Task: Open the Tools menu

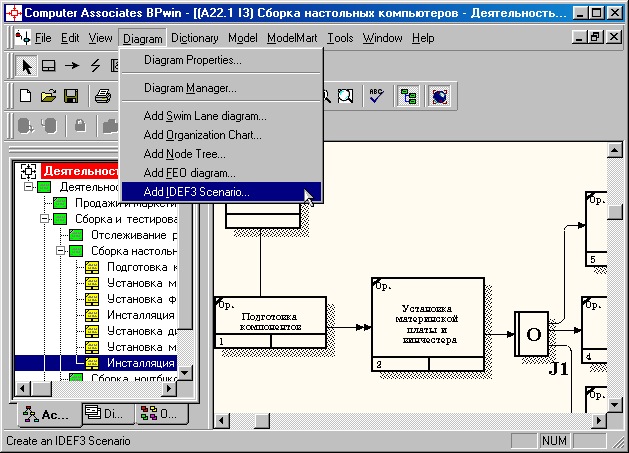Action: (x=340, y=38)
